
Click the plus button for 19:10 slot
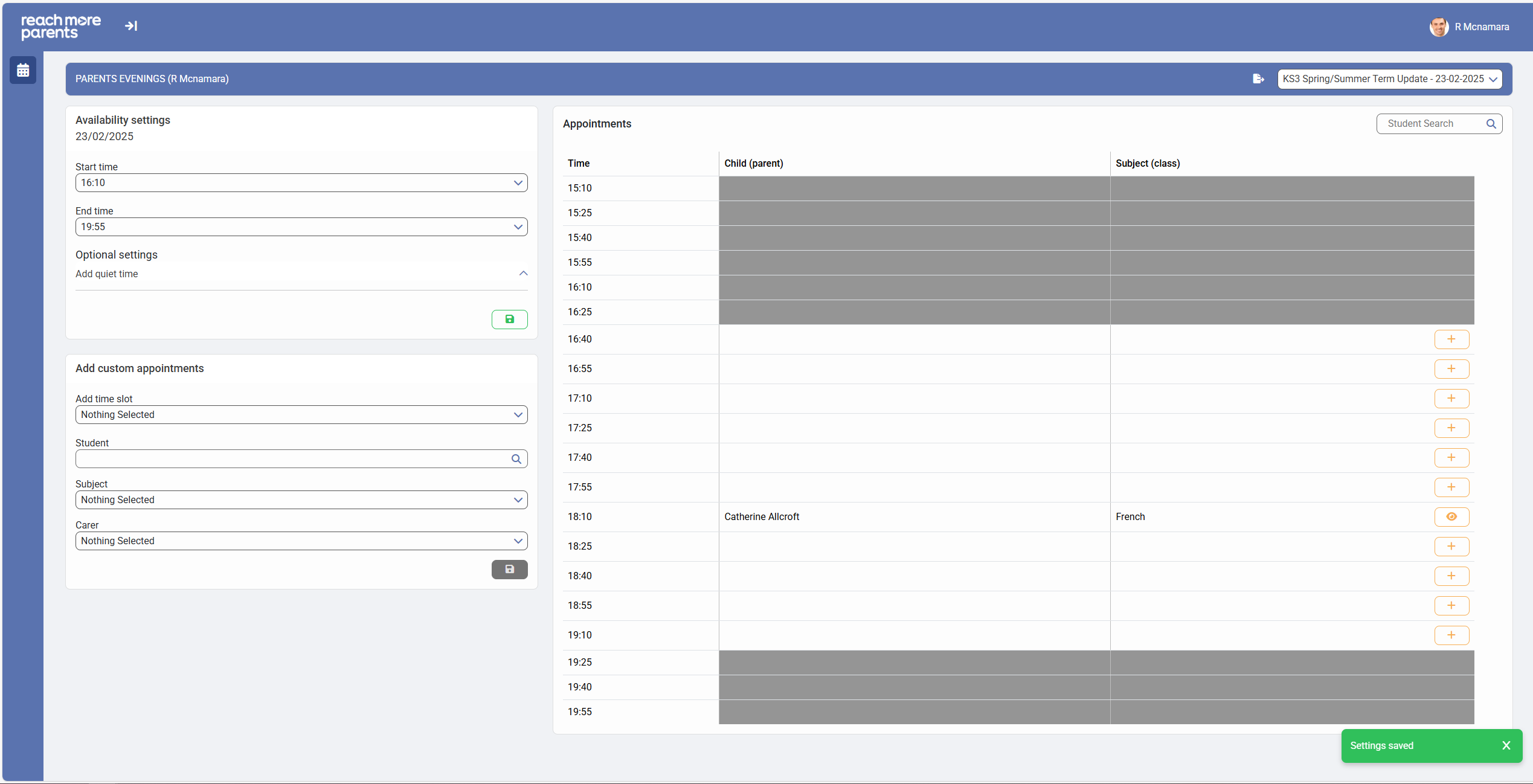click(x=1451, y=635)
